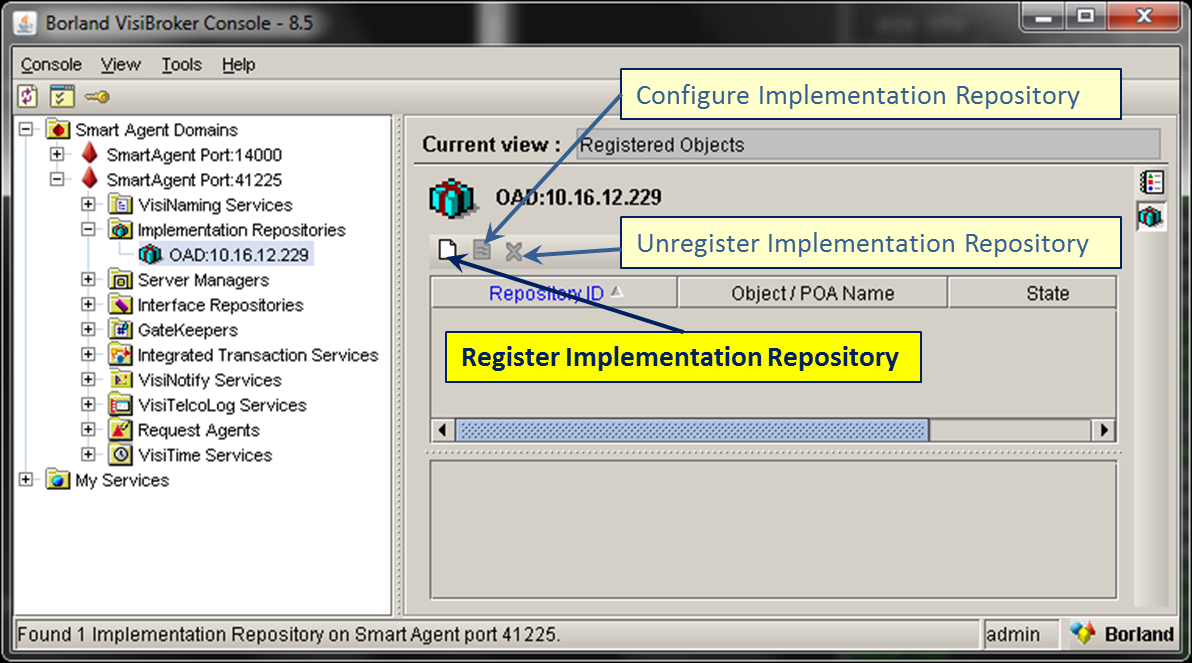Expand the GateKeepers node
This screenshot has height=663, width=1192.
88,330
